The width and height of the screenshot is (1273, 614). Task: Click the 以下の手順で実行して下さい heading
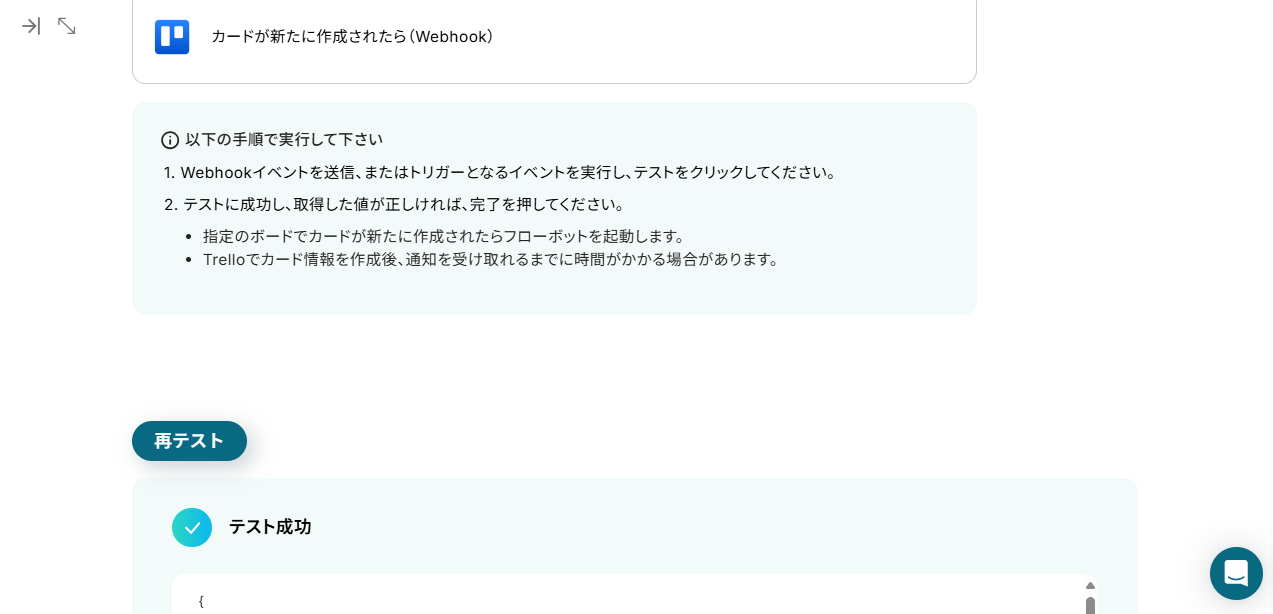click(284, 139)
